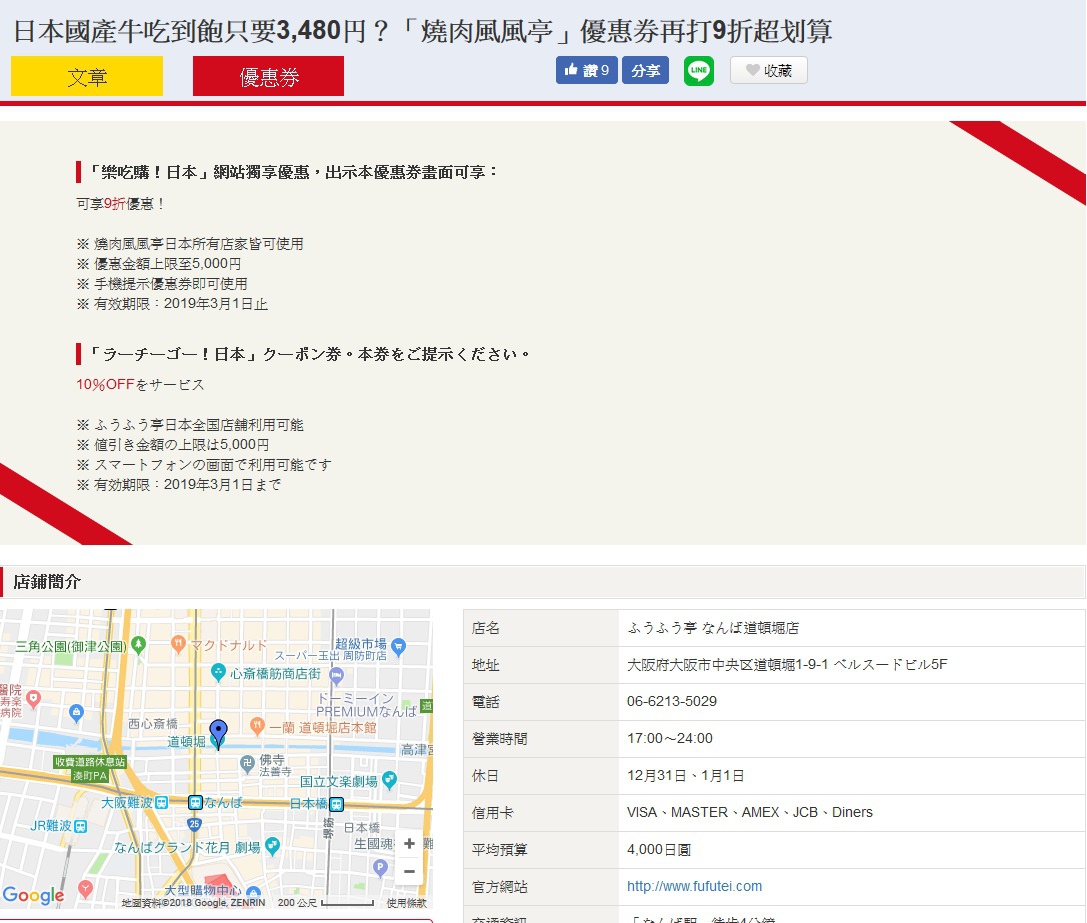The image size is (1087, 923).
Task: Click the credit card list VISA、MASTER
Action: tap(749, 812)
